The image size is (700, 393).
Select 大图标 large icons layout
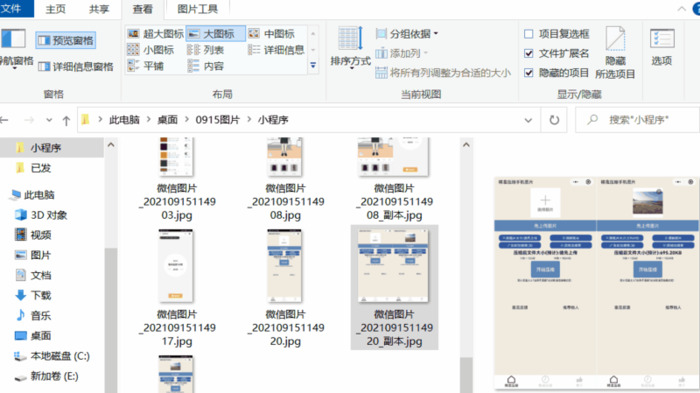click(x=216, y=34)
